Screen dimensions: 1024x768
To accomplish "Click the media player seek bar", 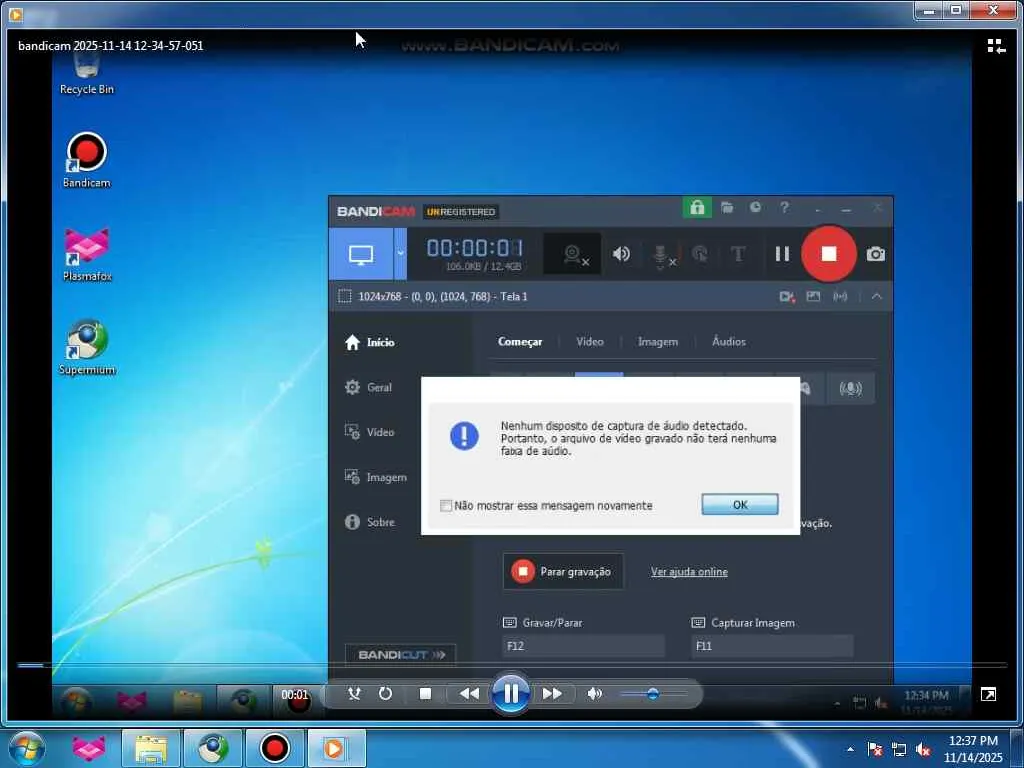I will coord(512,665).
